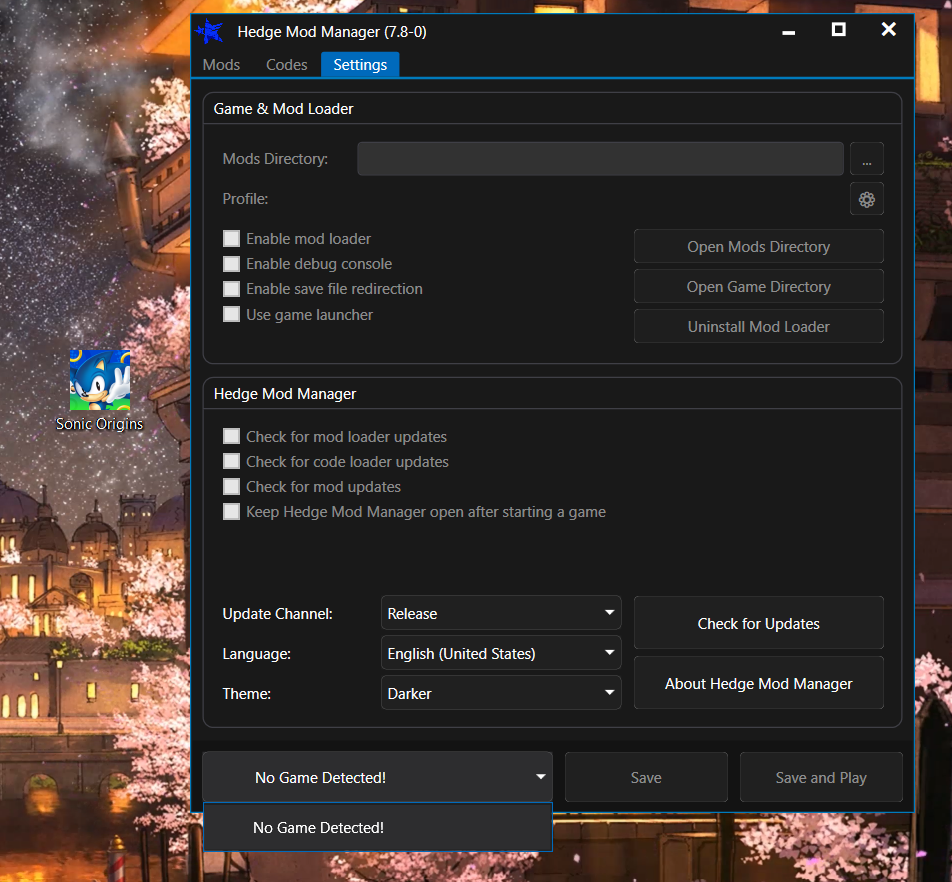Enable the mod loader checkbox
This screenshot has width=952, height=882.
pyautogui.click(x=231, y=238)
